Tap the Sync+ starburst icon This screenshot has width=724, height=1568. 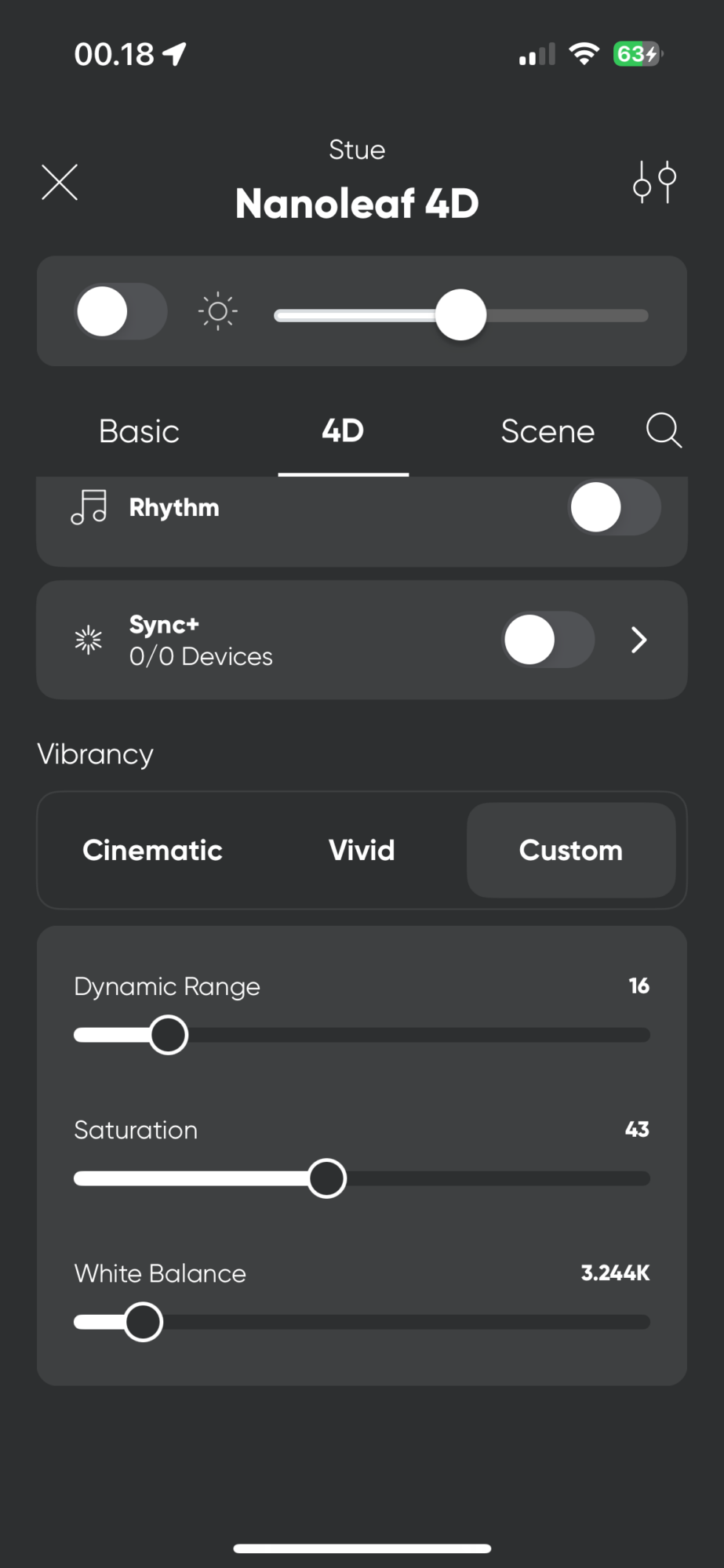(x=89, y=640)
